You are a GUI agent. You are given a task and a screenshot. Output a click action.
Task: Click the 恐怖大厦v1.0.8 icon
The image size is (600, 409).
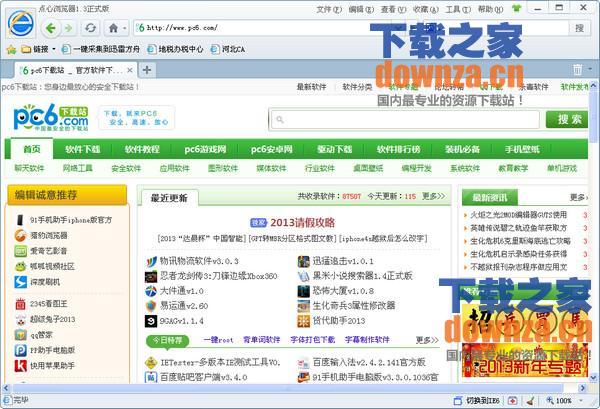coord(304,291)
